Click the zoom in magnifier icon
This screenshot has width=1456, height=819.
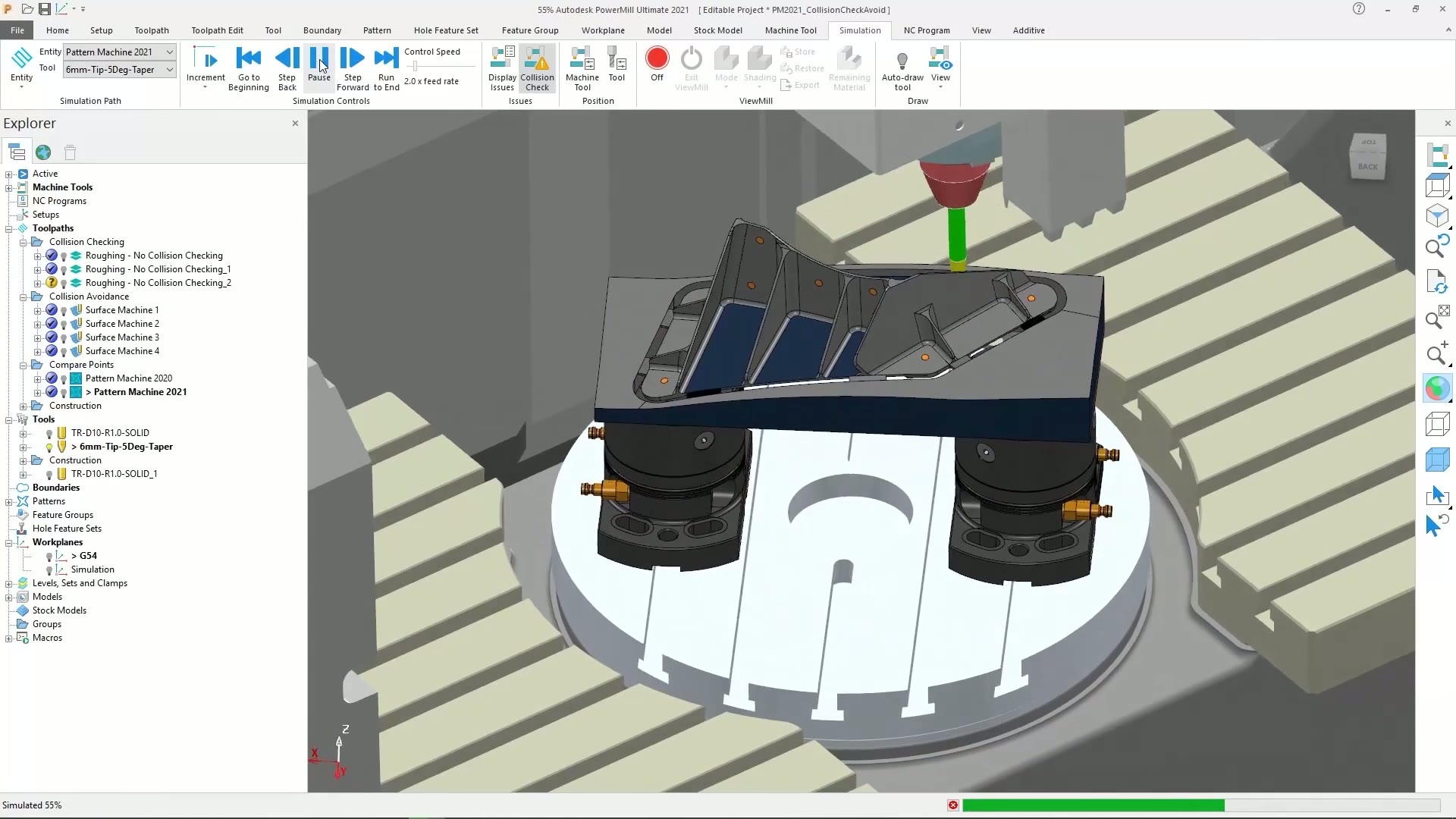point(1437,354)
